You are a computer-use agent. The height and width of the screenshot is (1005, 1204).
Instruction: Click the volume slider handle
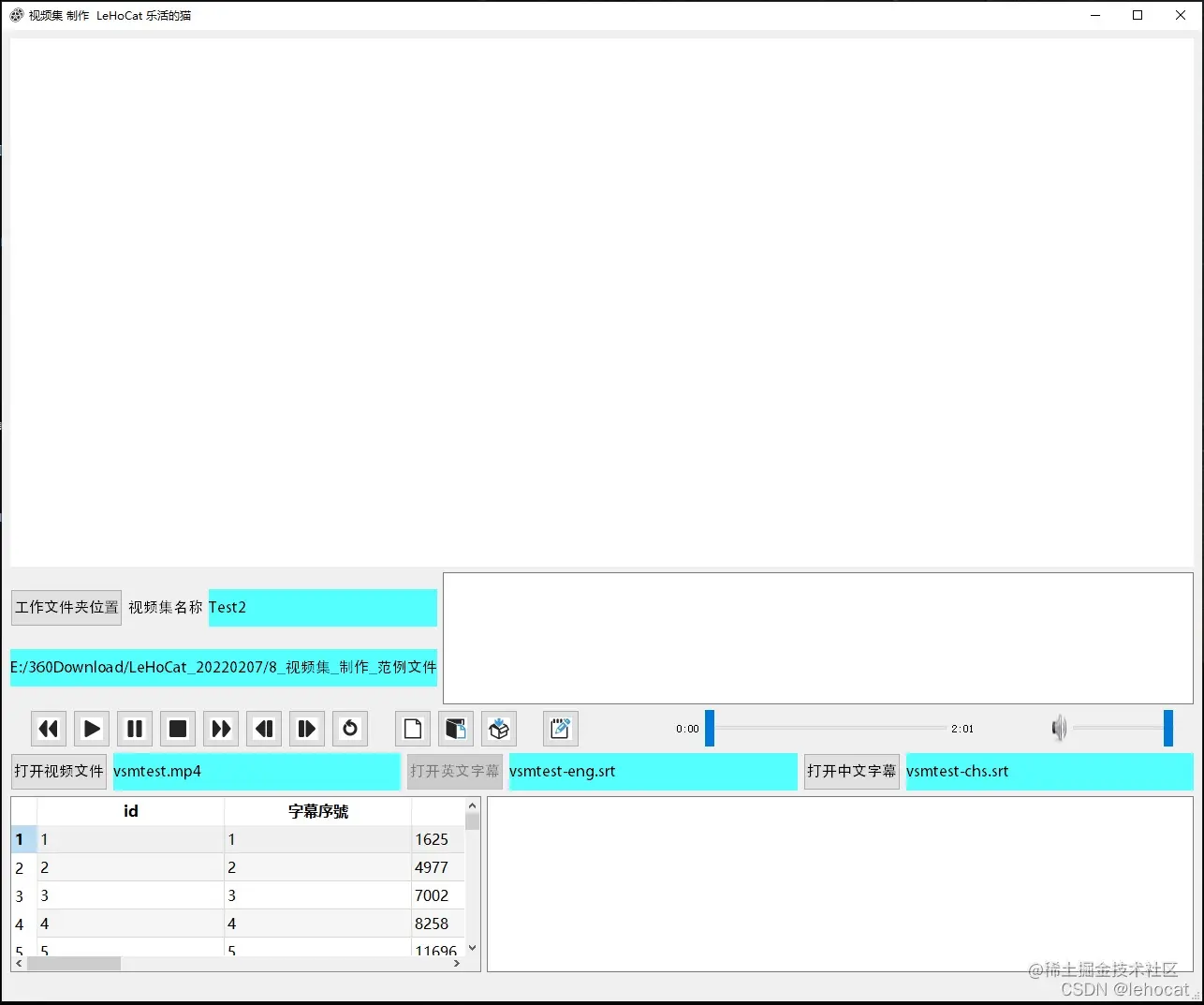(x=1168, y=728)
